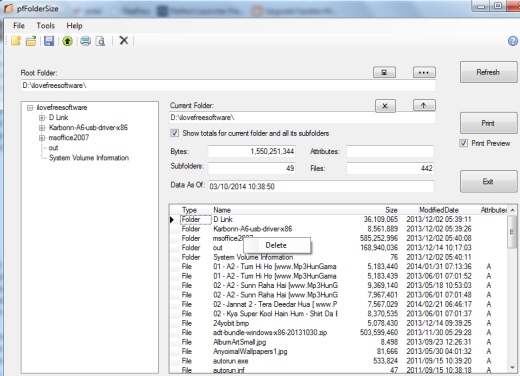This screenshot has width=520, height=376.
Task: Click the X button beside Current Folder
Action: tap(385, 106)
